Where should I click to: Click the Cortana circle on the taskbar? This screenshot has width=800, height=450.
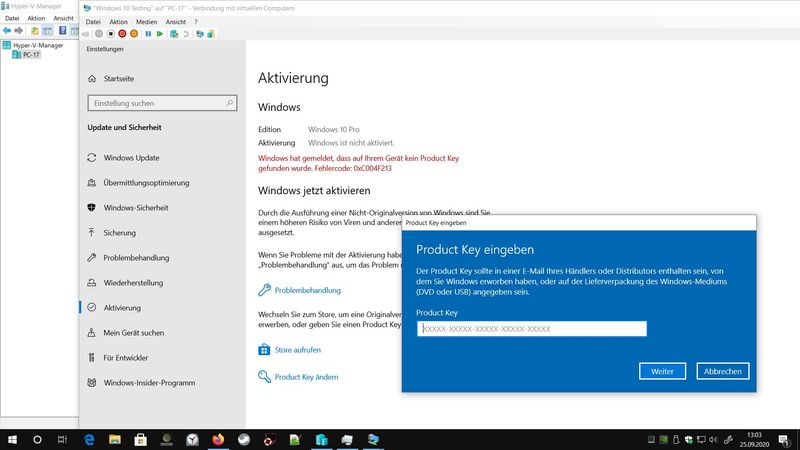(37, 439)
